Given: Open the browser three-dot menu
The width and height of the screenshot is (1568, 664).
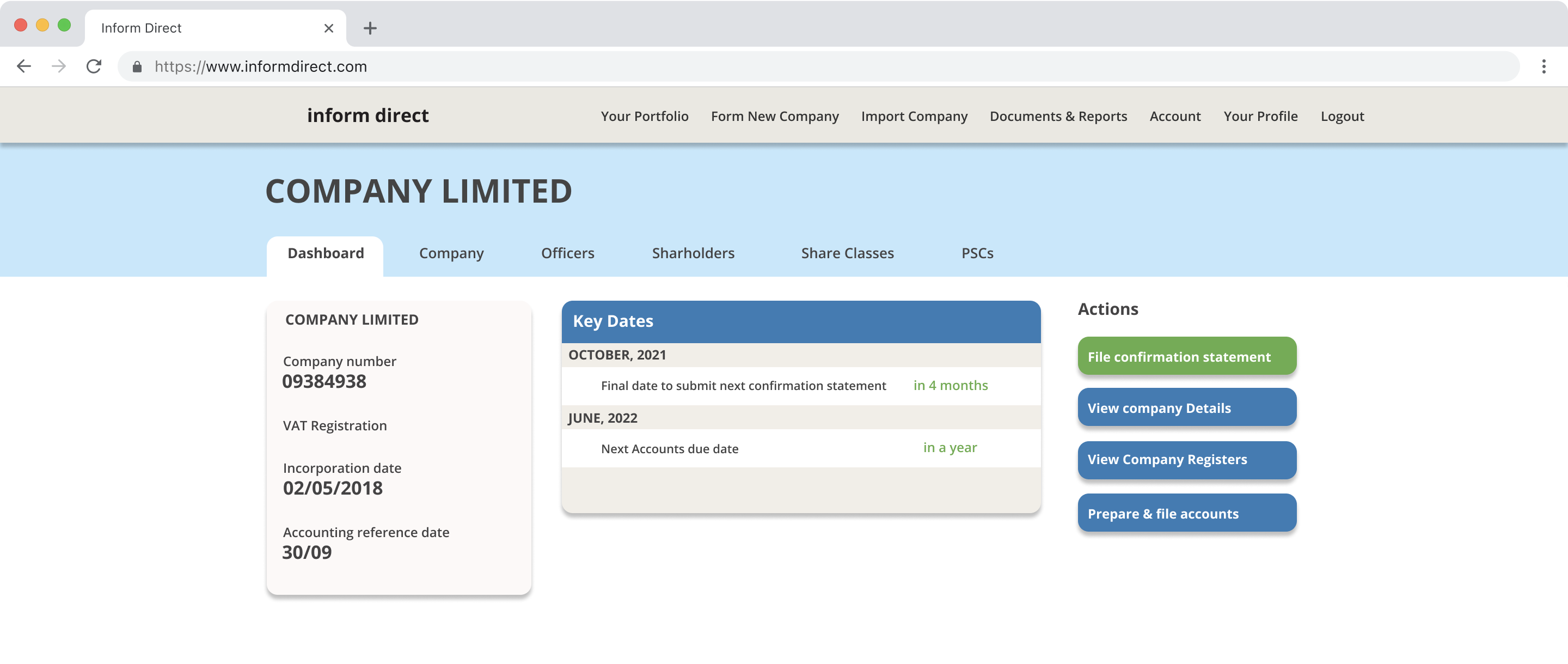Looking at the screenshot, I should click(x=1543, y=66).
